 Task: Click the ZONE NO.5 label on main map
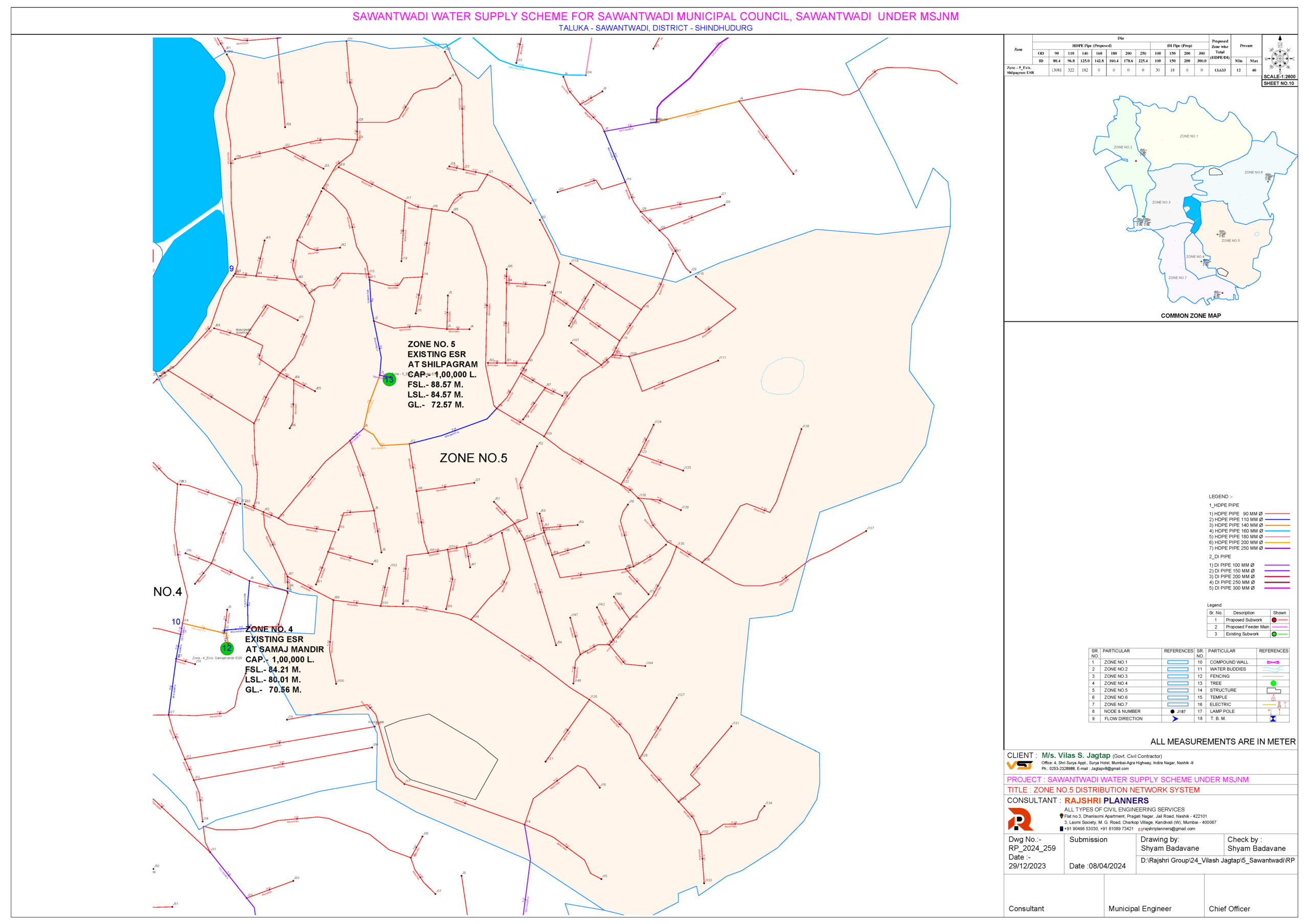[x=473, y=458]
